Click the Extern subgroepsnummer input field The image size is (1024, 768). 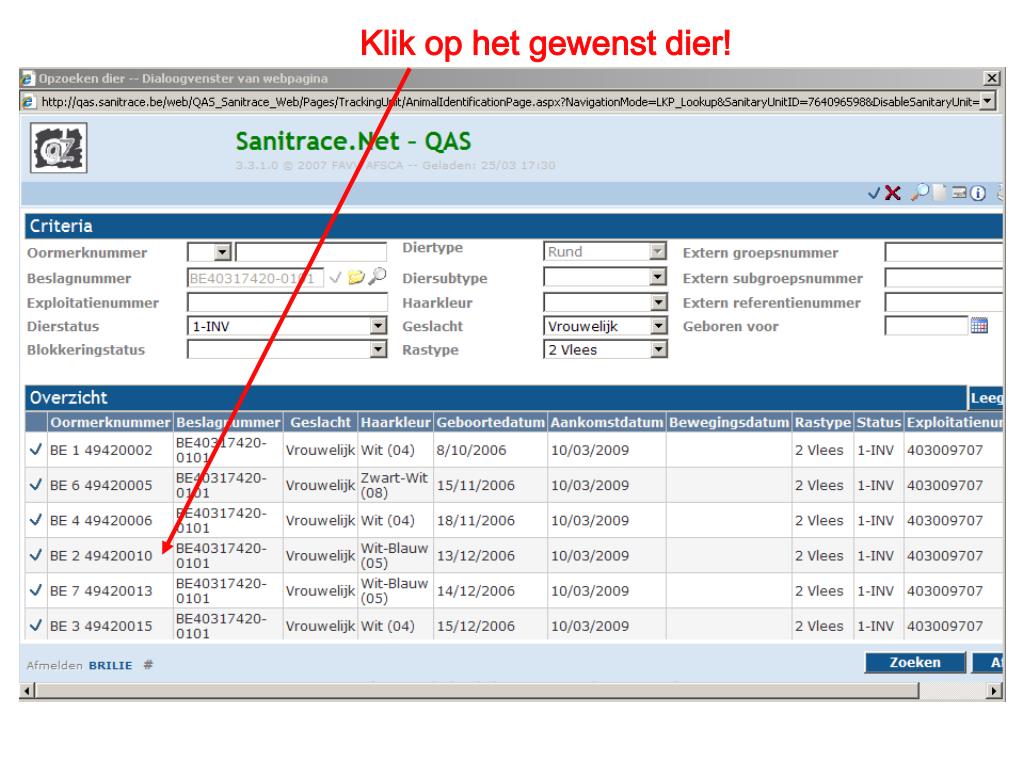pyautogui.click(x=944, y=278)
